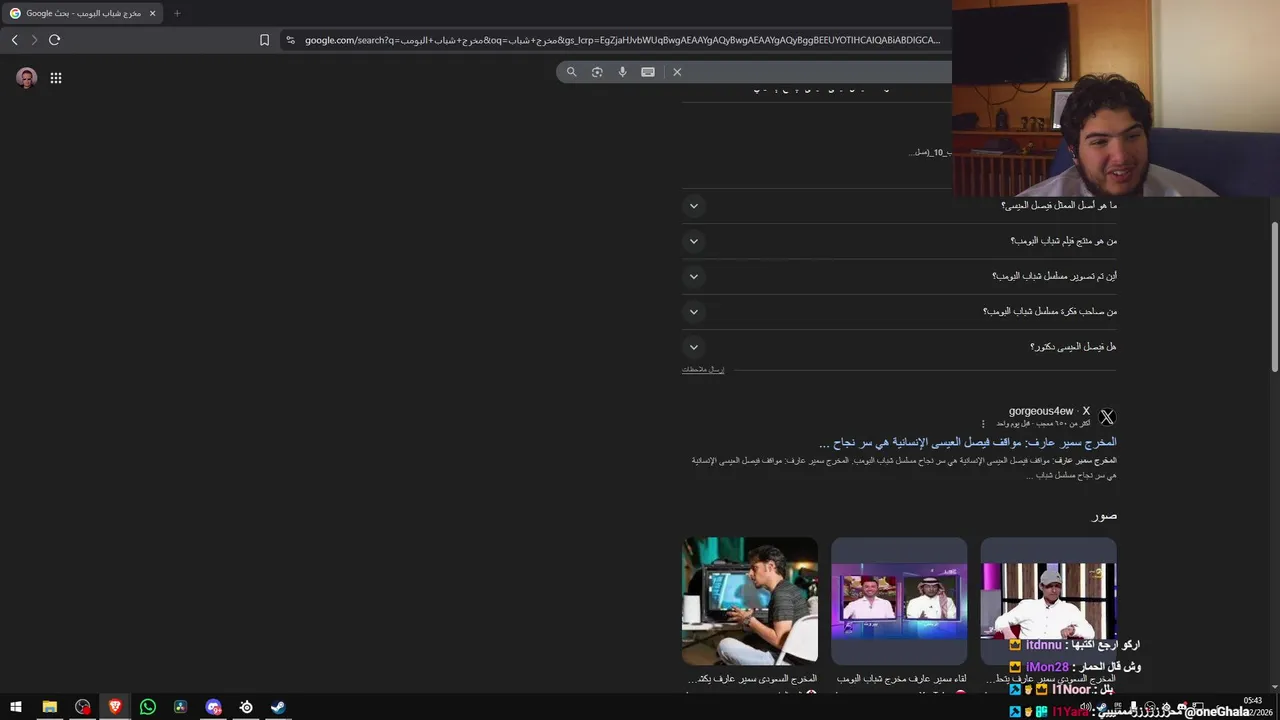The height and width of the screenshot is (720, 1280).
Task: Expand question أين تم تصوير مسلسل شباب البومب
Action: pos(899,276)
